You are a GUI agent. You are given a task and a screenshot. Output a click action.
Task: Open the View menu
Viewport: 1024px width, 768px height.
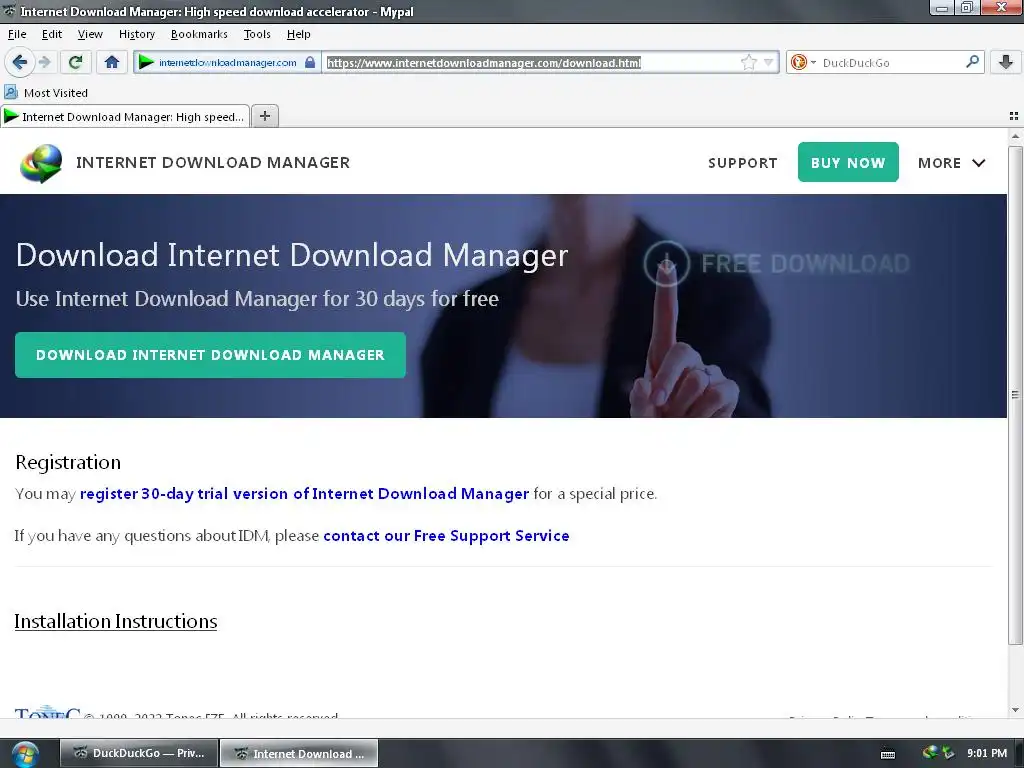90,34
